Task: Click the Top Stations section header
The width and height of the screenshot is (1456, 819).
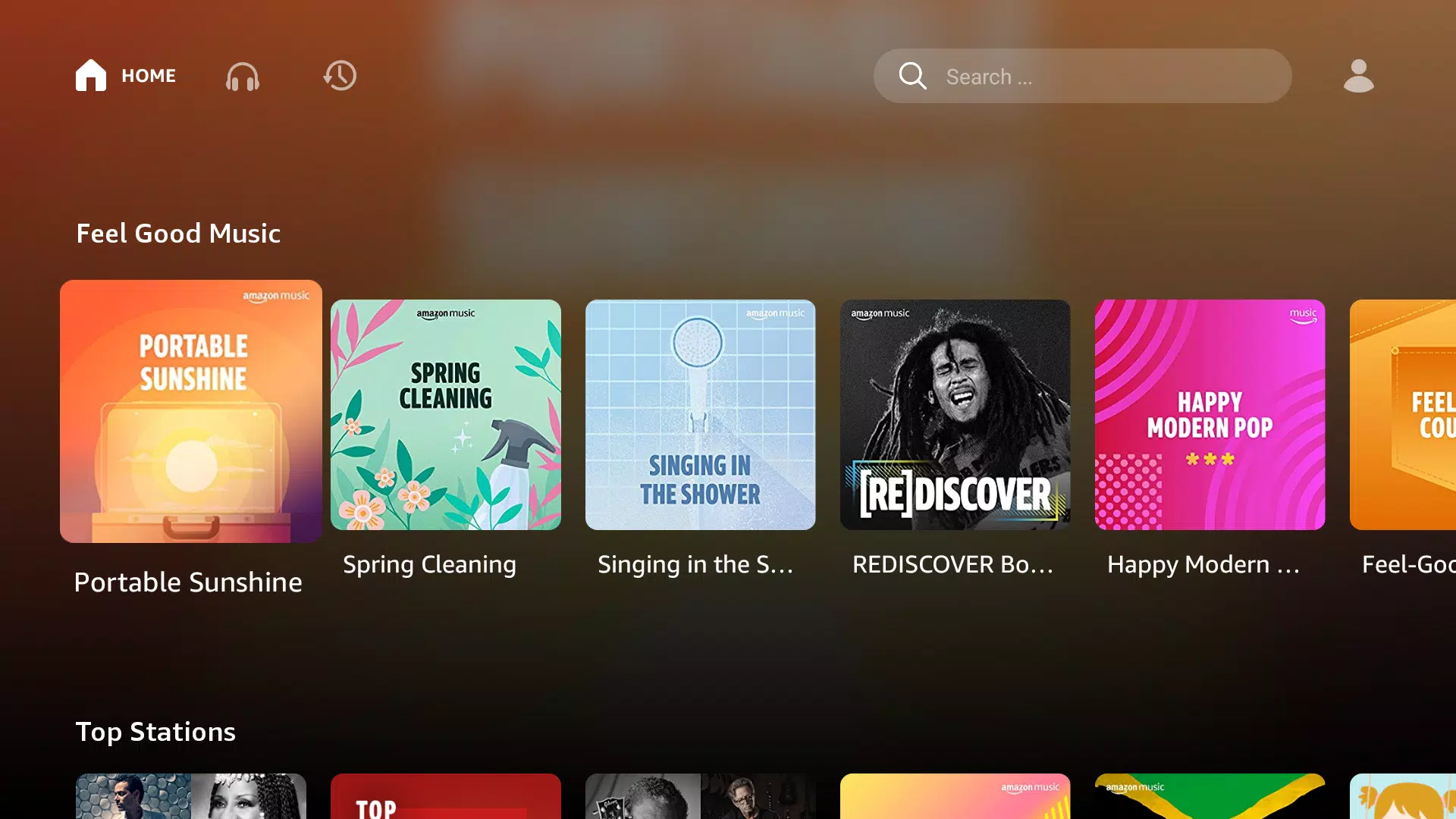Action: coord(155,731)
